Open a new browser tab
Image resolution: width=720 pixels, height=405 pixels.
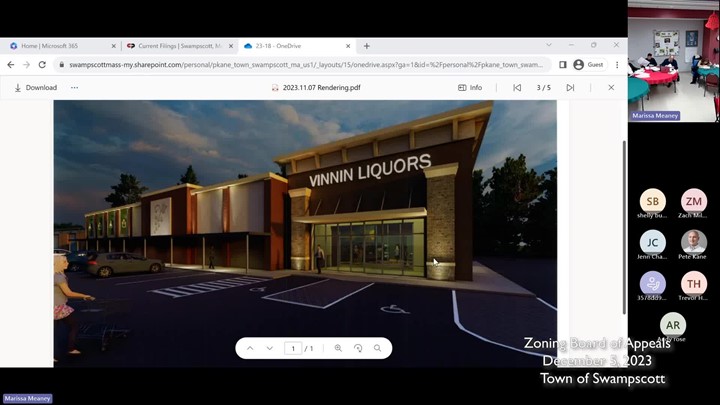pyautogui.click(x=366, y=46)
